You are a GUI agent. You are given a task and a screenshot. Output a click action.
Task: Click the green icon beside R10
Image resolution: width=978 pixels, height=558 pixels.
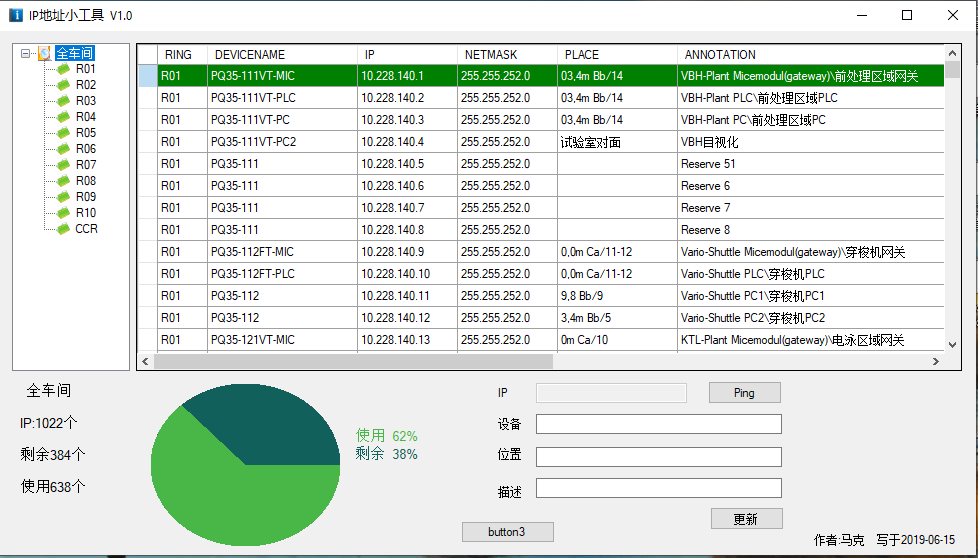(64, 213)
